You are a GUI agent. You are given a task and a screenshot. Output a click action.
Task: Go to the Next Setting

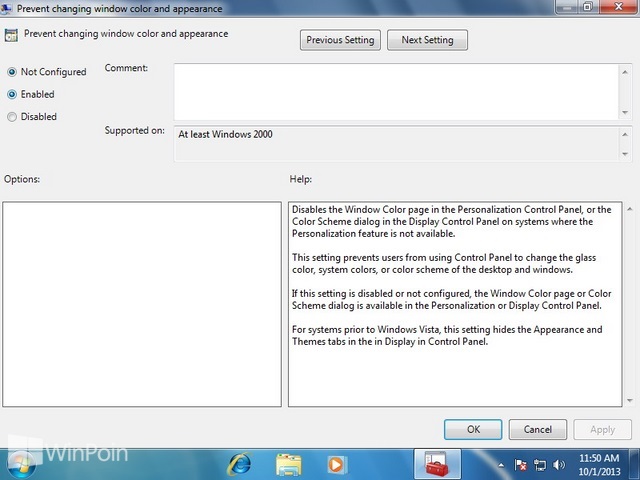[x=427, y=40]
